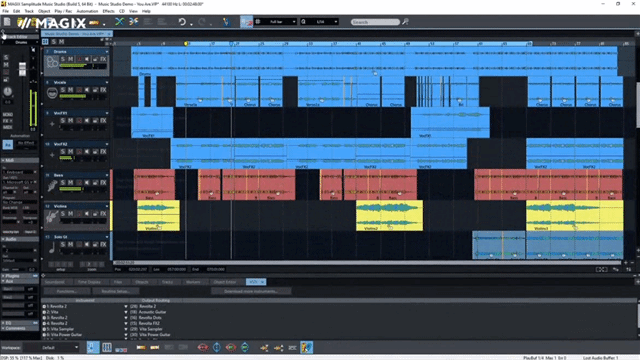Switch to the Object Editor tab
The image size is (640, 360).
(x=225, y=282)
